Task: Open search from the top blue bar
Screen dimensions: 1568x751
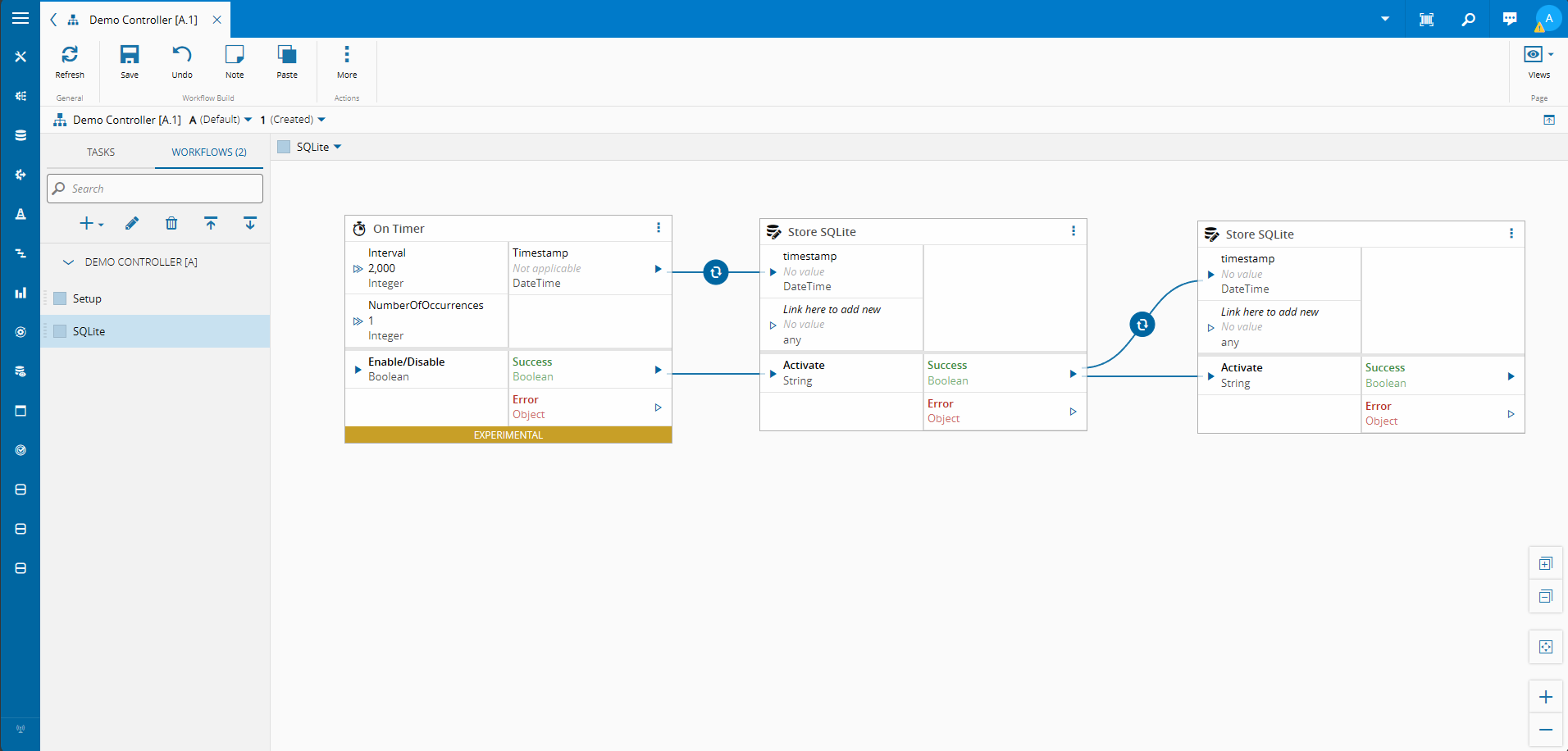Action: 1469,18
